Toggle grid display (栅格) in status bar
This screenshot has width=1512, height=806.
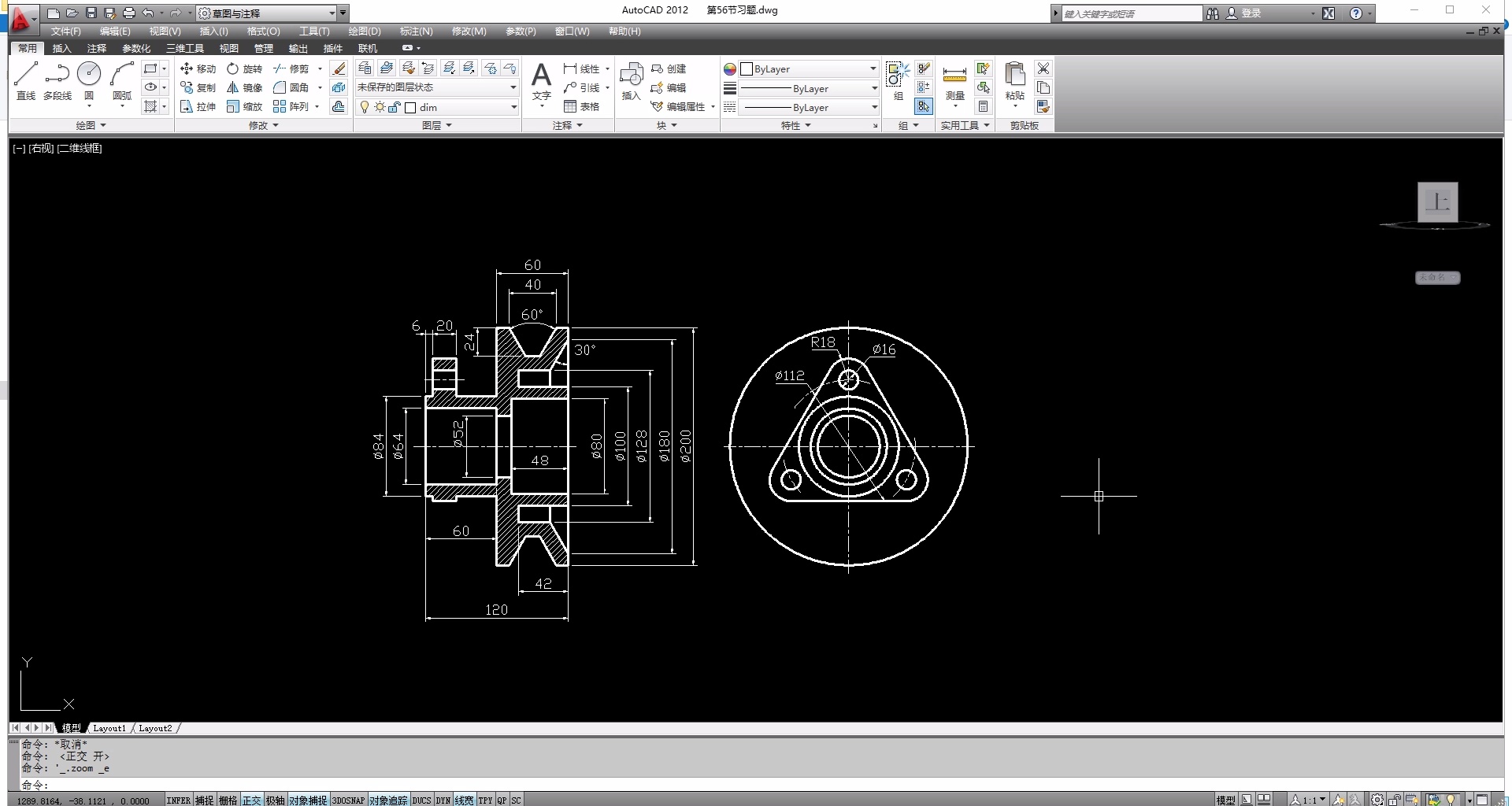point(228,800)
